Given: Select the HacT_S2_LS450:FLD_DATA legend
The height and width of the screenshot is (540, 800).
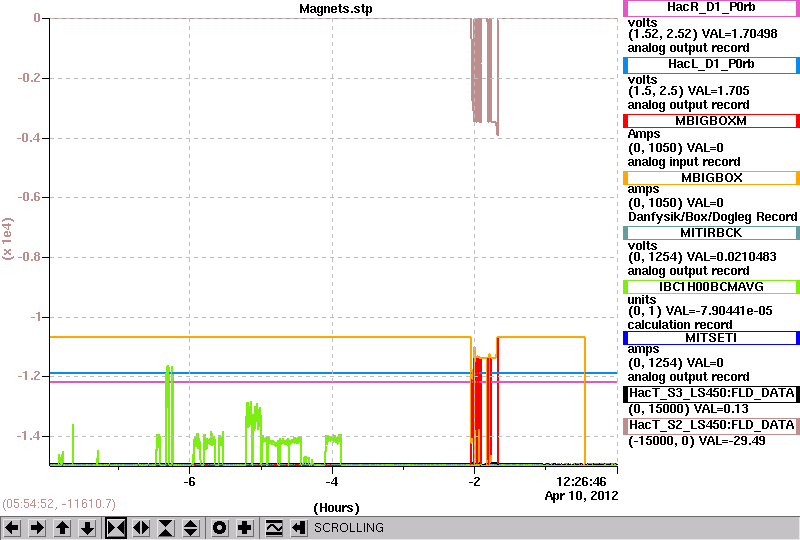Looking at the screenshot, I should tap(711, 426).
